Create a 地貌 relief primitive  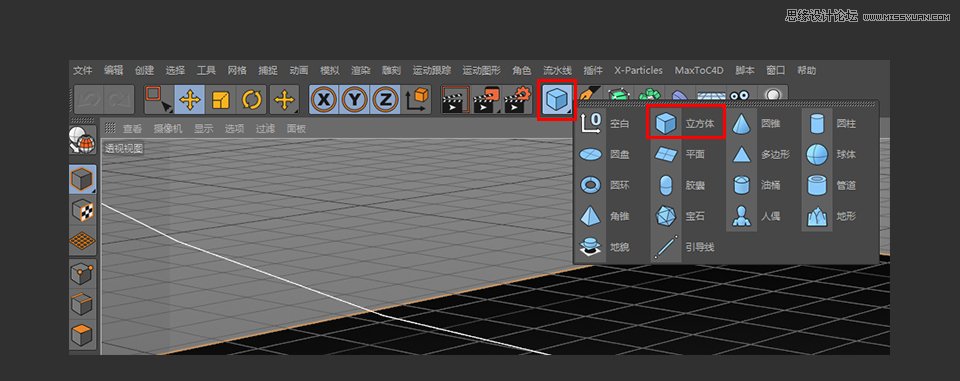[x=606, y=247]
